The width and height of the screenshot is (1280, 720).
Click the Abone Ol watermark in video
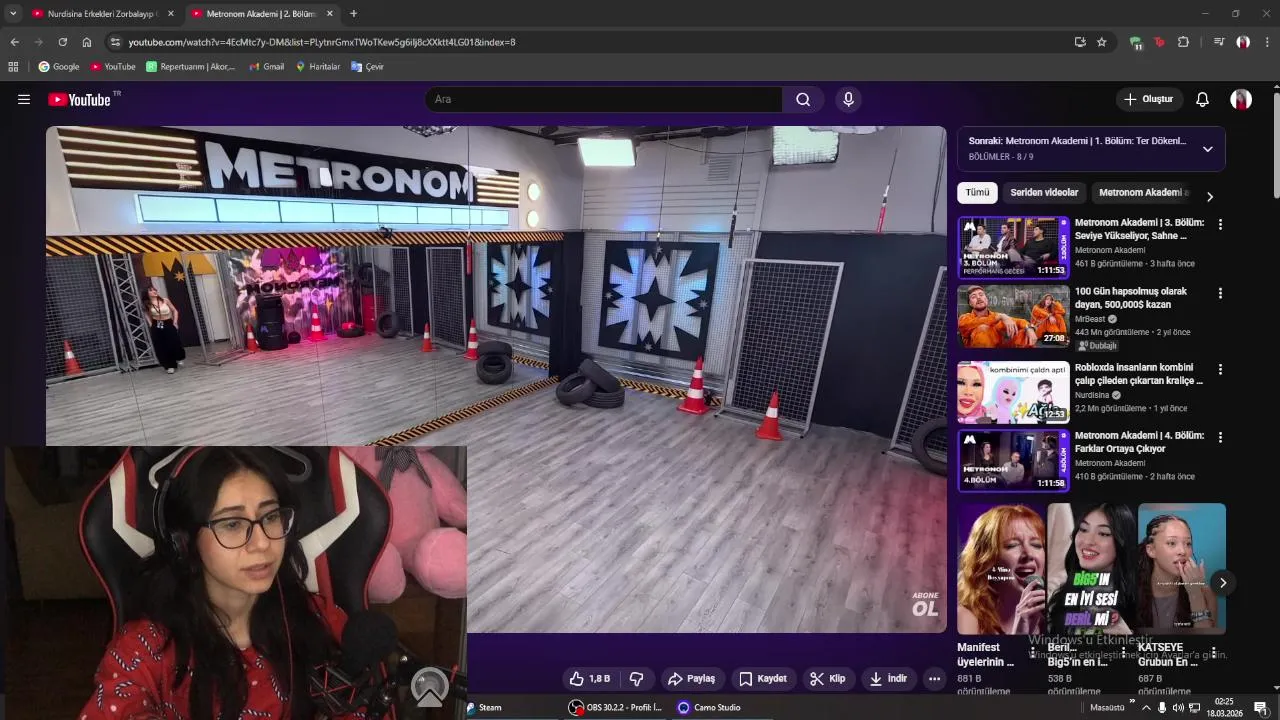click(925, 603)
